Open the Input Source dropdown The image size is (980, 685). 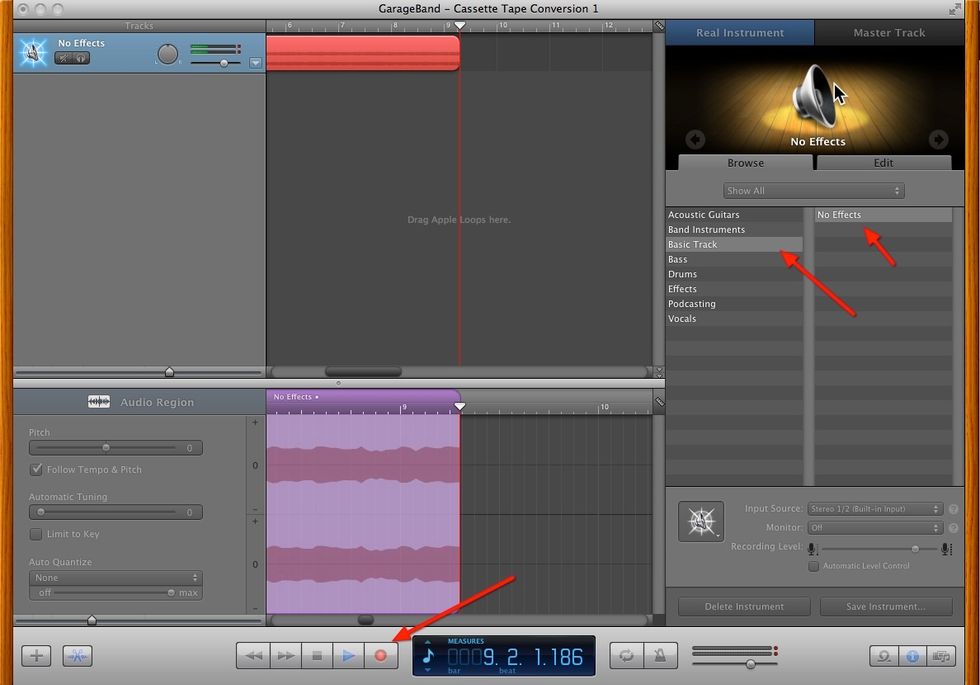tap(875, 509)
